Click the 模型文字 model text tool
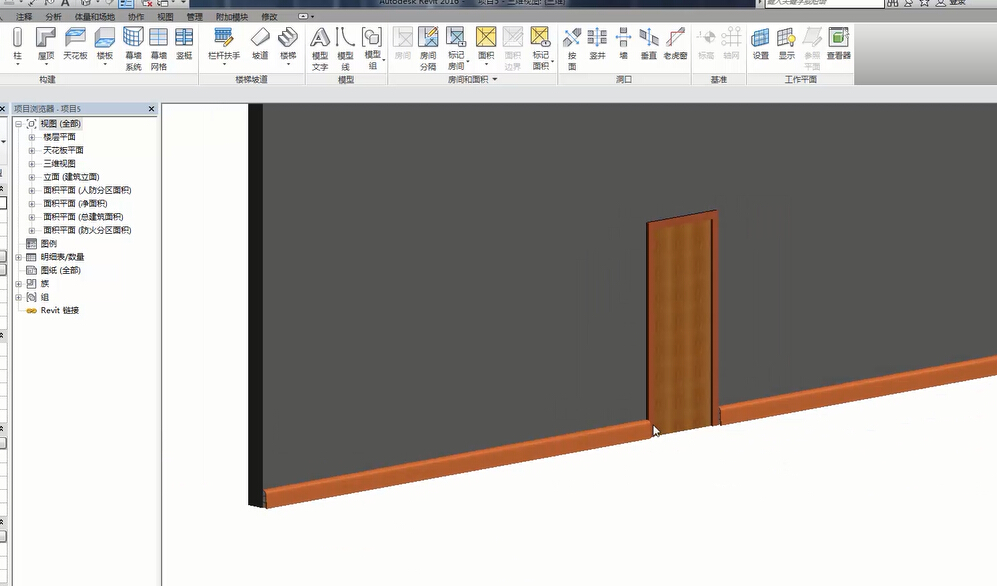This screenshot has height=586, width=997. (x=320, y=48)
